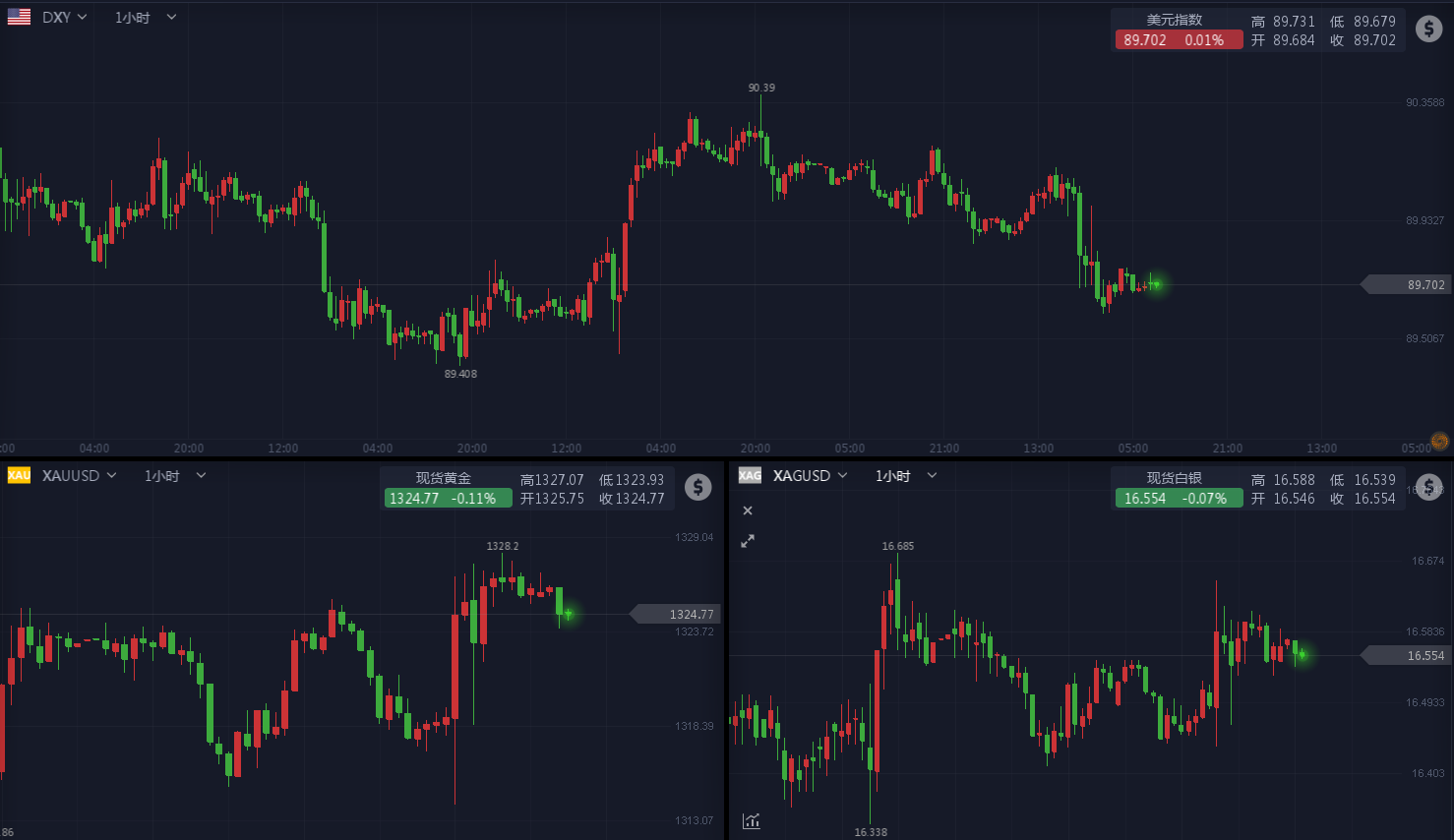1454x840 pixels.
Task: Open the DXY symbol dropdown
Action: (x=65, y=17)
